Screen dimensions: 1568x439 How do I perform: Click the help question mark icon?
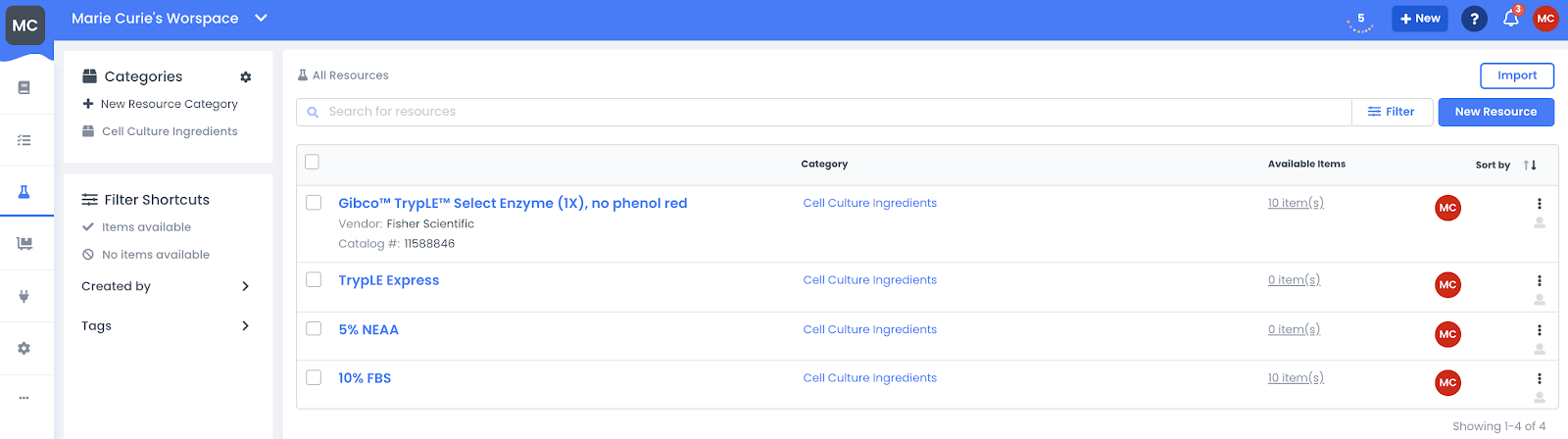(1474, 19)
